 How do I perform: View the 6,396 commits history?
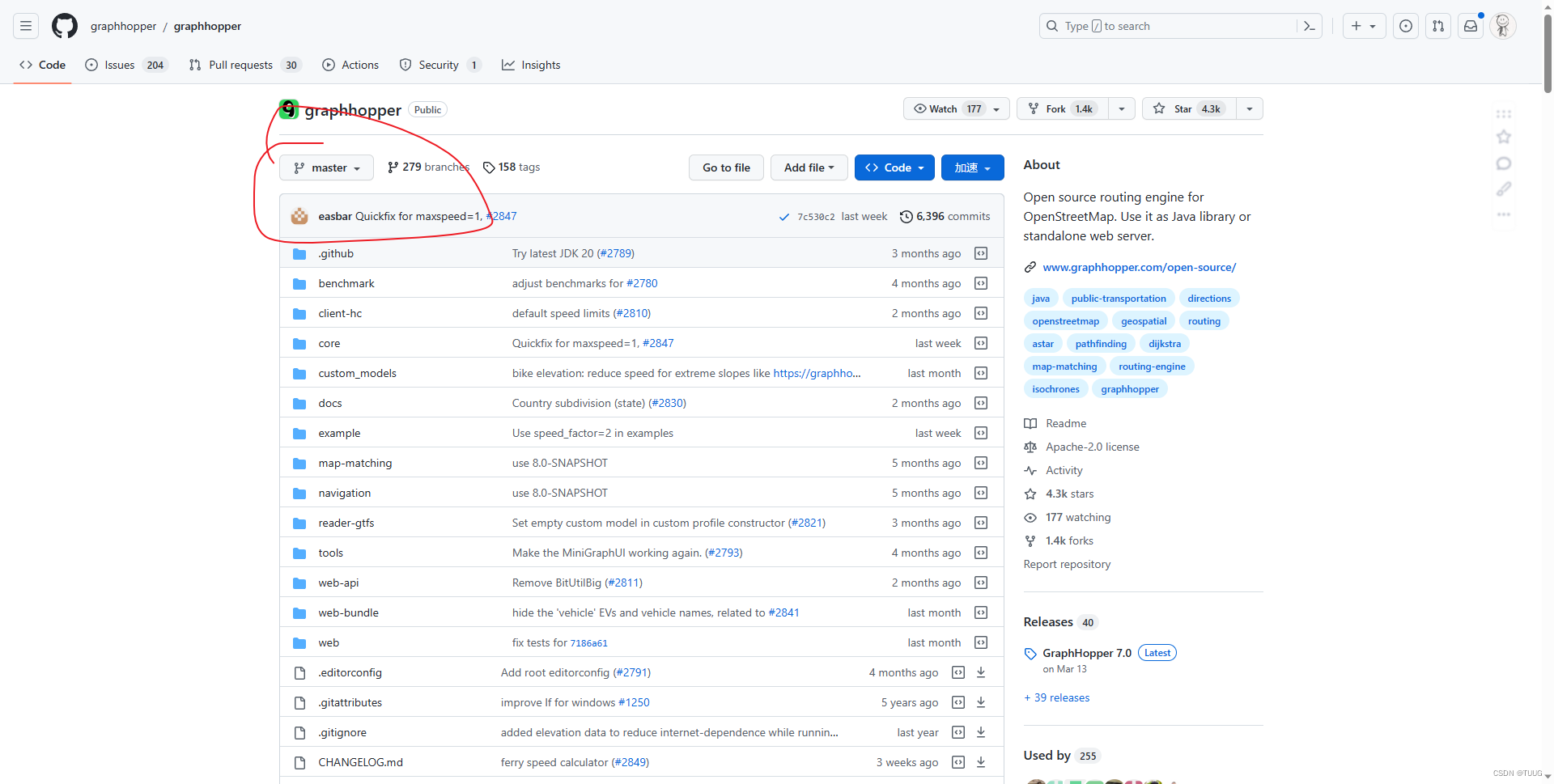(945, 216)
